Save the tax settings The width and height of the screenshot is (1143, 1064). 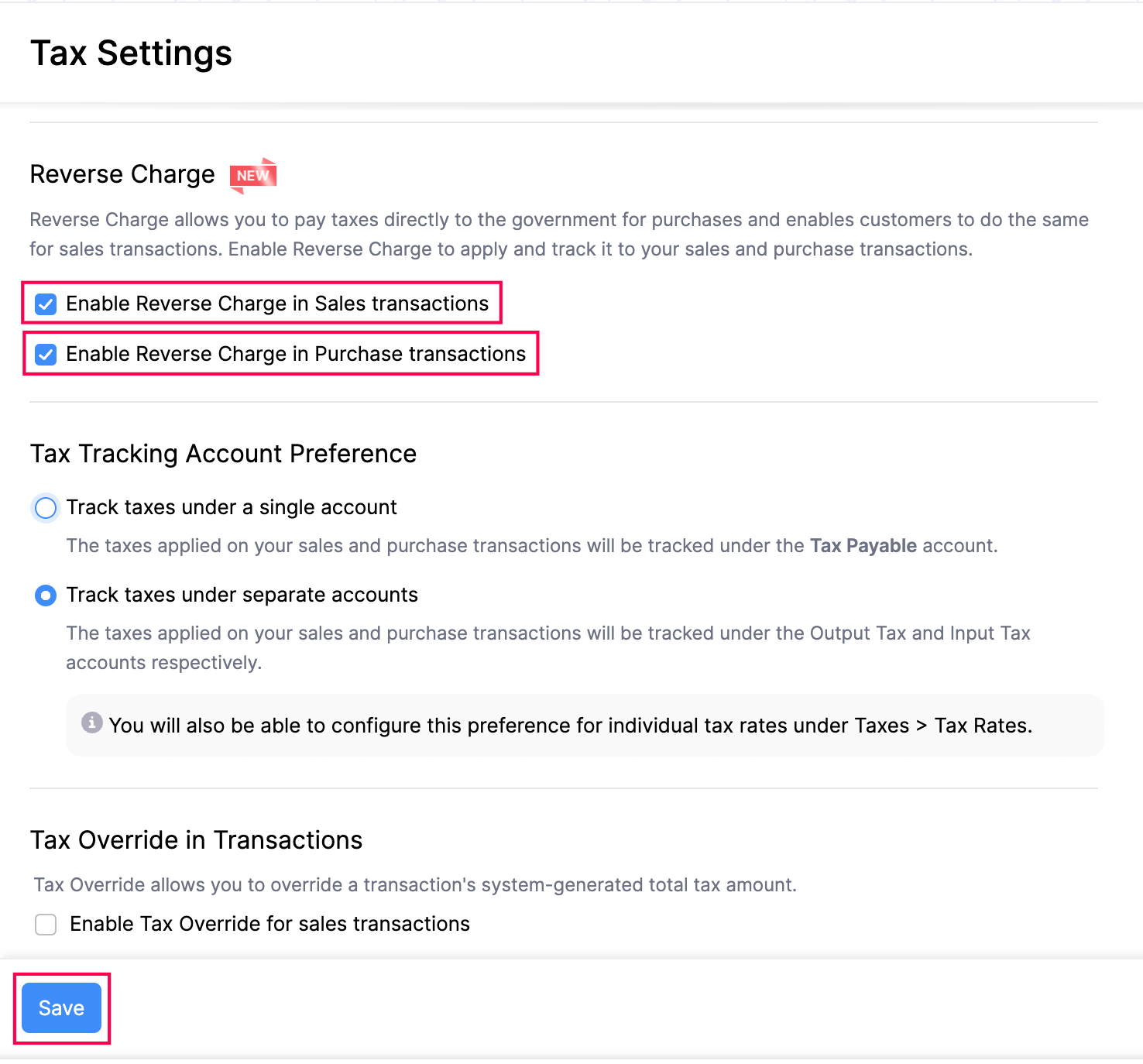coord(61,1007)
